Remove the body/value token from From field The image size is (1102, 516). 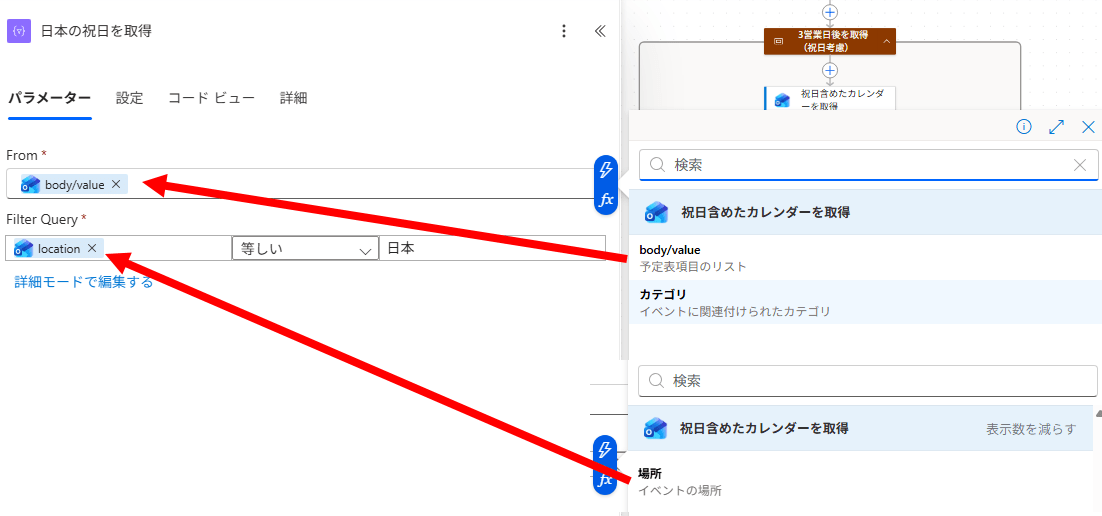(116, 184)
